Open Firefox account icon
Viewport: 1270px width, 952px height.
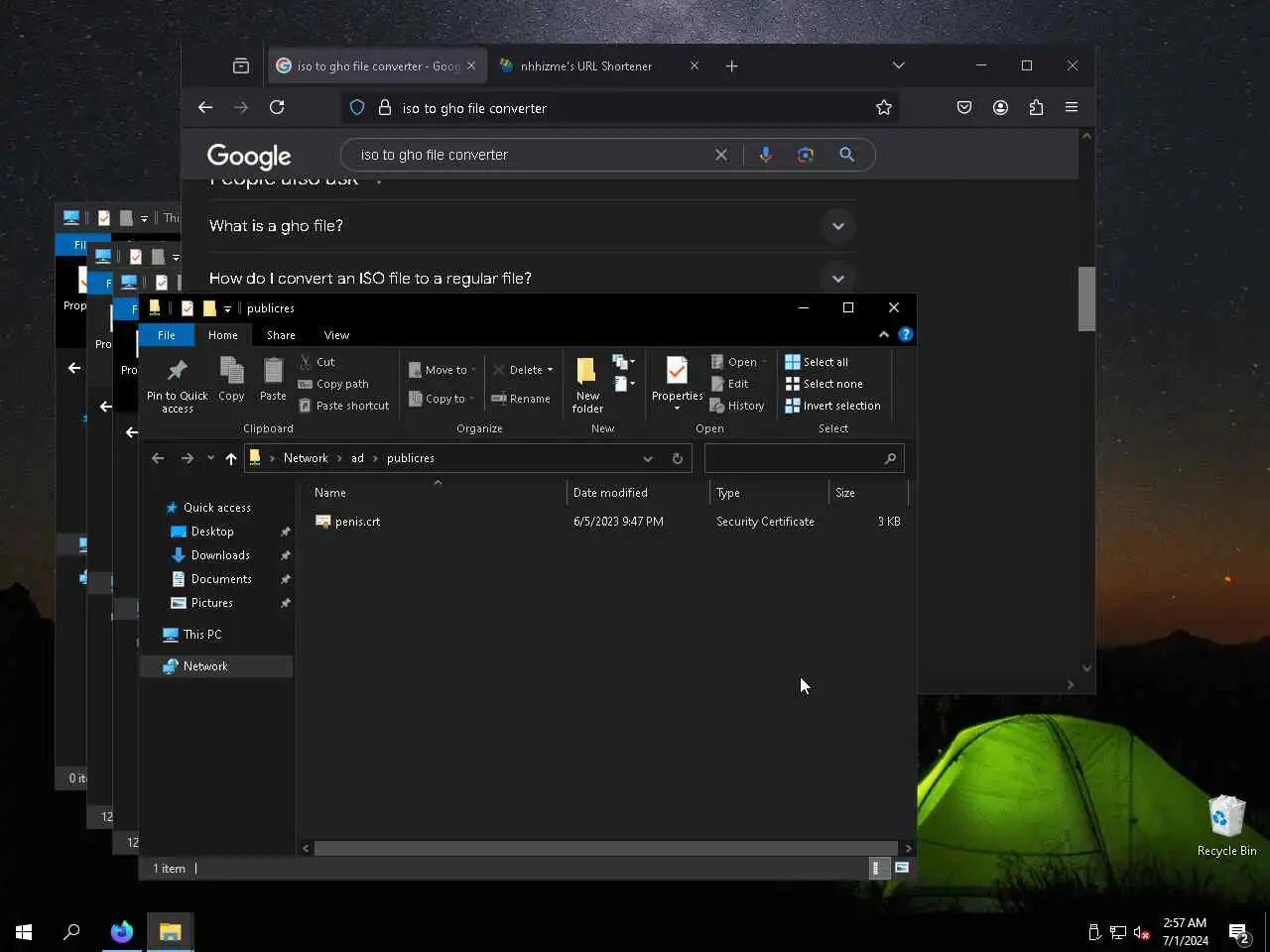(1000, 107)
